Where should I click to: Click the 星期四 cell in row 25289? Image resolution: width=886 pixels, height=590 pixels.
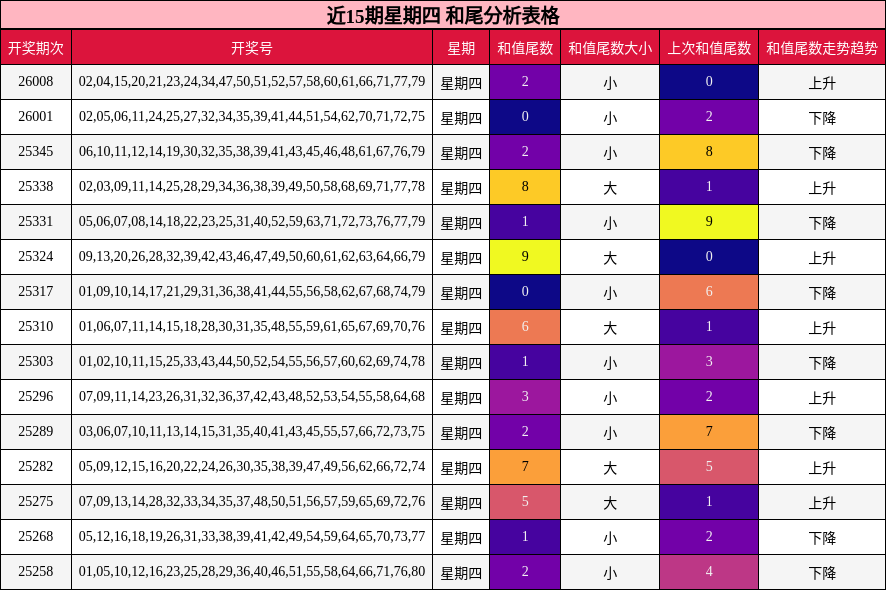[x=460, y=432]
